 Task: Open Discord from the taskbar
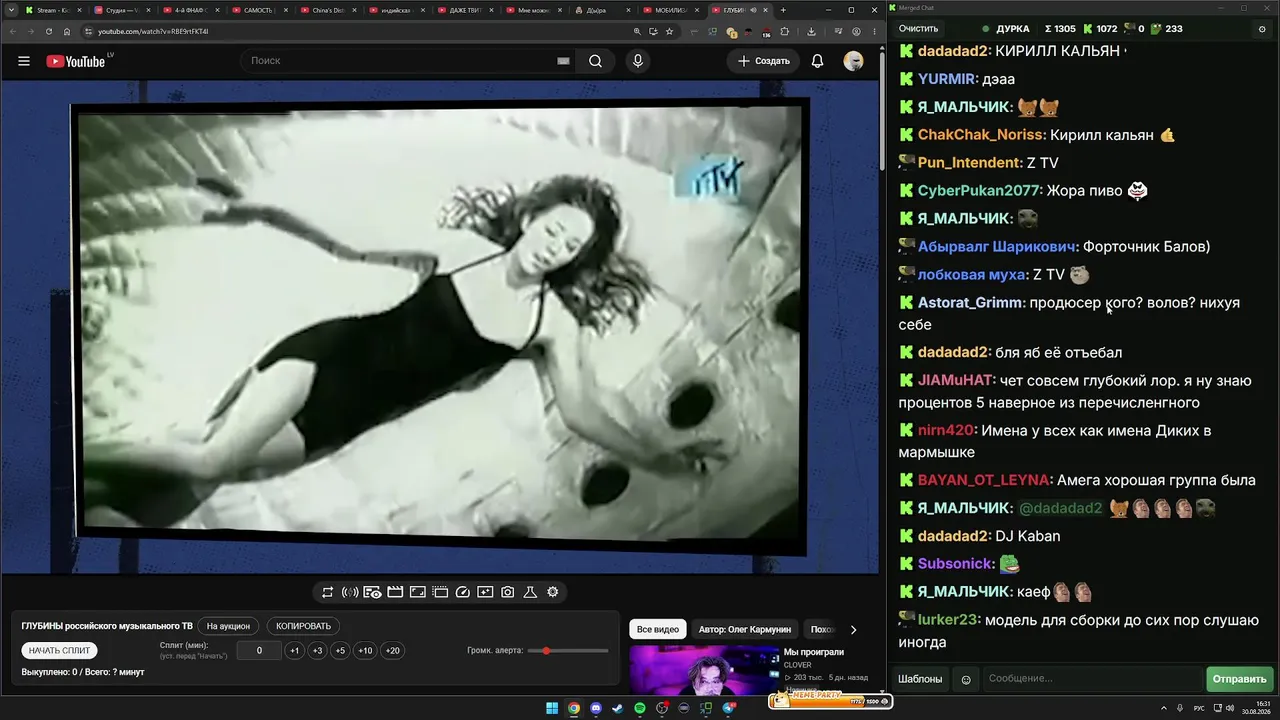[x=596, y=709]
